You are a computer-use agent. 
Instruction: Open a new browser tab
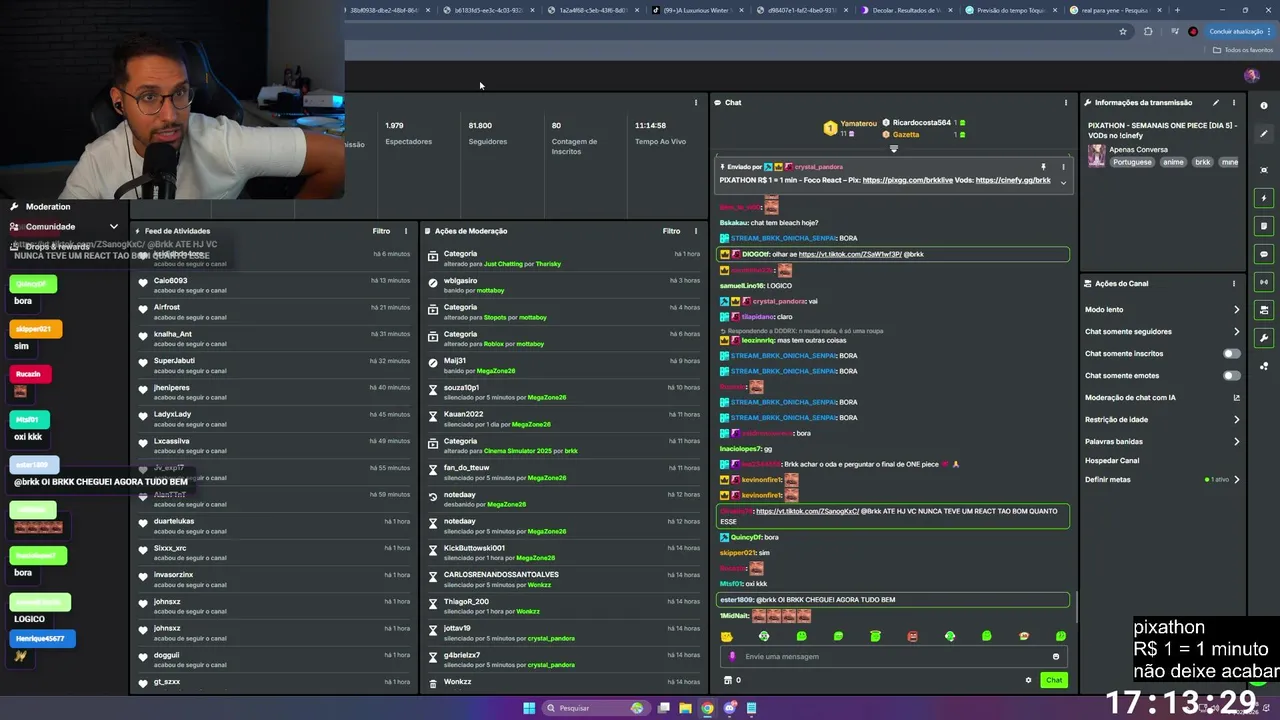click(x=1177, y=10)
